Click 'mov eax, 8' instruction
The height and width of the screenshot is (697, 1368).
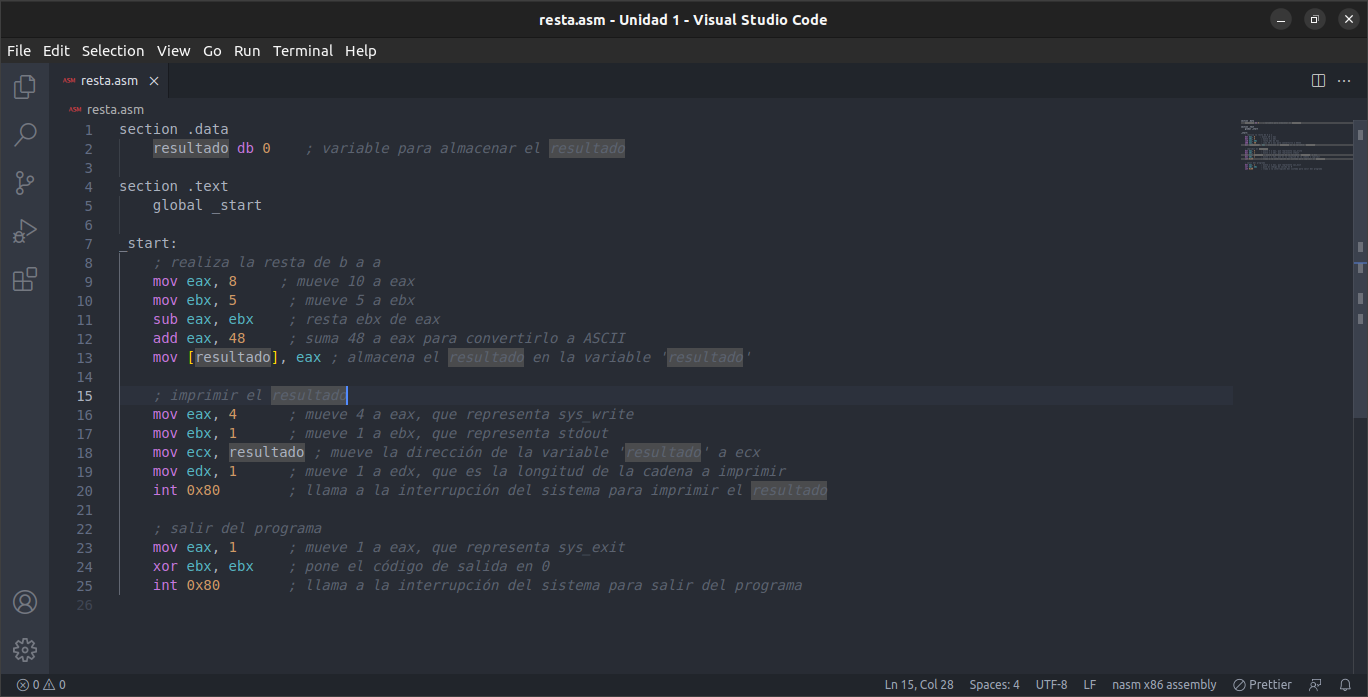[x=195, y=281]
